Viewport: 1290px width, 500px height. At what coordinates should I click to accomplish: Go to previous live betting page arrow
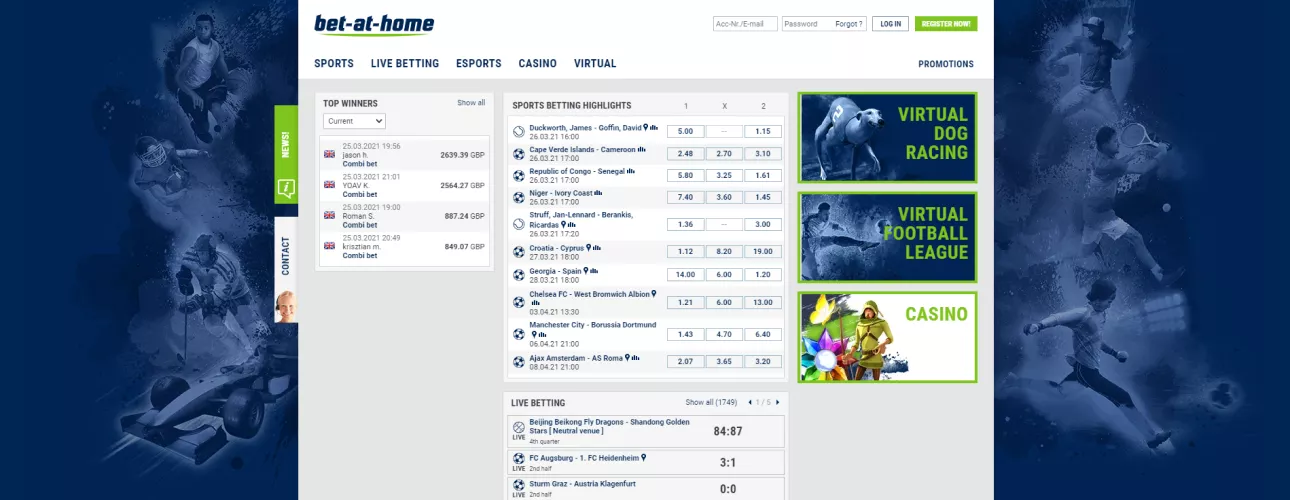click(x=750, y=402)
